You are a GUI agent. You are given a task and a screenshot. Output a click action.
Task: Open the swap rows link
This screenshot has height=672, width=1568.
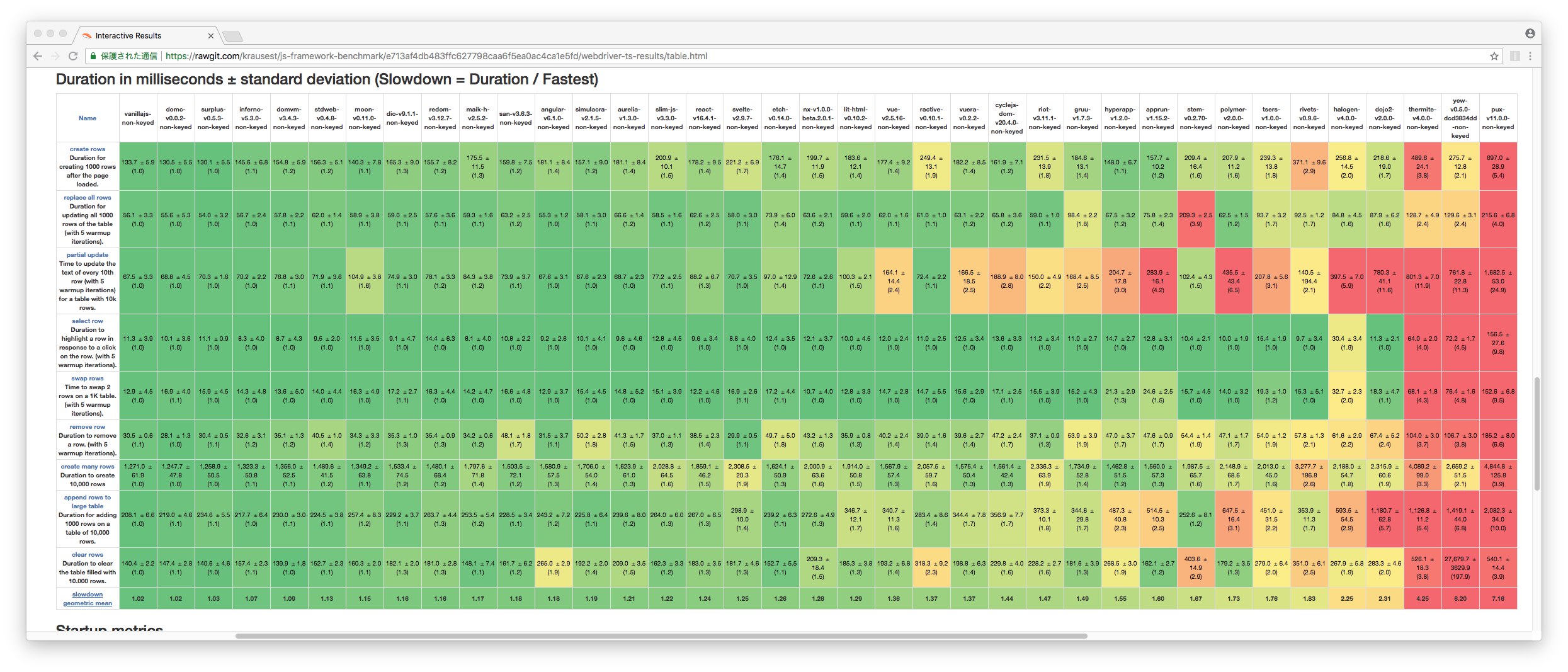pyautogui.click(x=88, y=379)
